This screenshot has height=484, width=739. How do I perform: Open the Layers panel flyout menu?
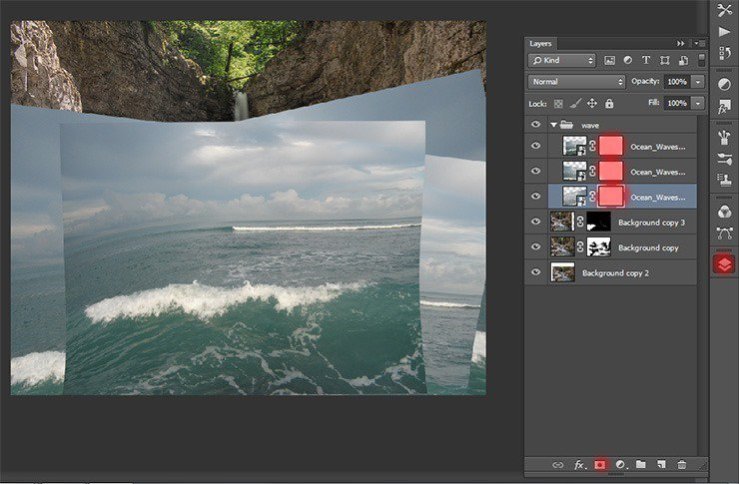697,44
